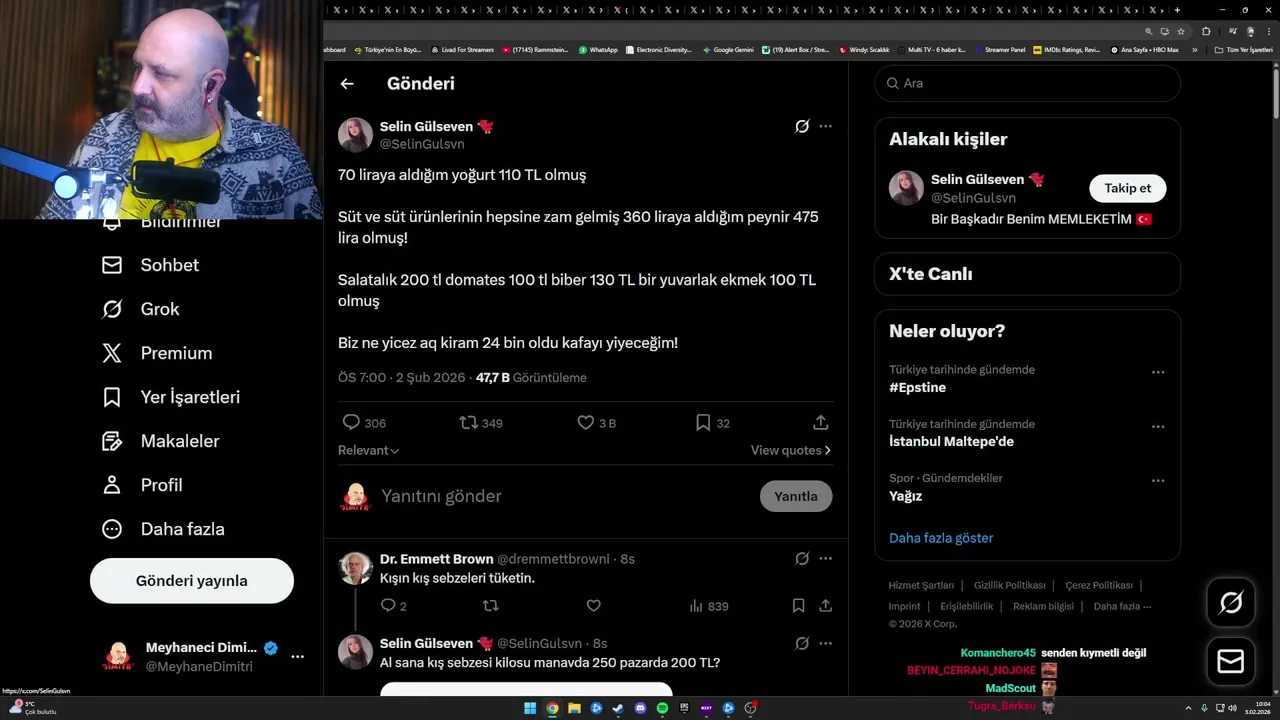This screenshot has width=1280, height=720.
Task: More options on Selin Gülseven's reply comment
Action: click(825, 643)
